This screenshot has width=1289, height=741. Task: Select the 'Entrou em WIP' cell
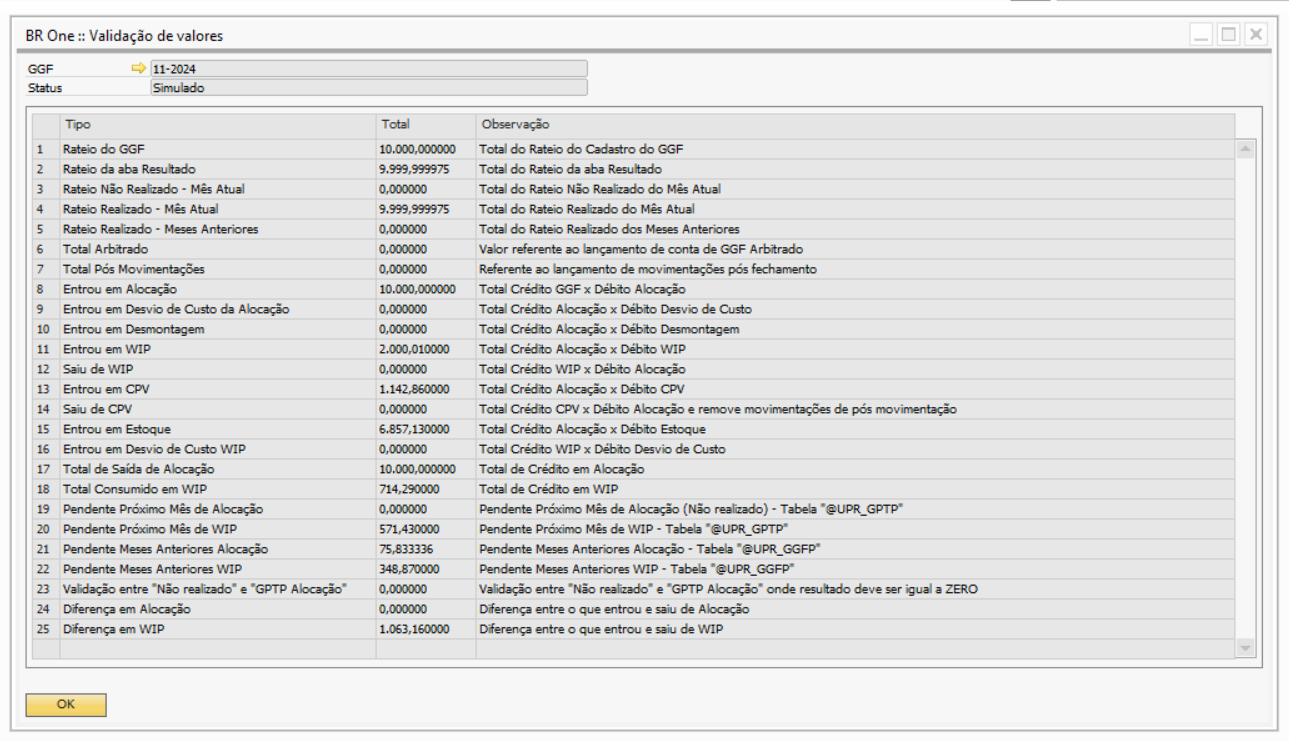point(218,349)
